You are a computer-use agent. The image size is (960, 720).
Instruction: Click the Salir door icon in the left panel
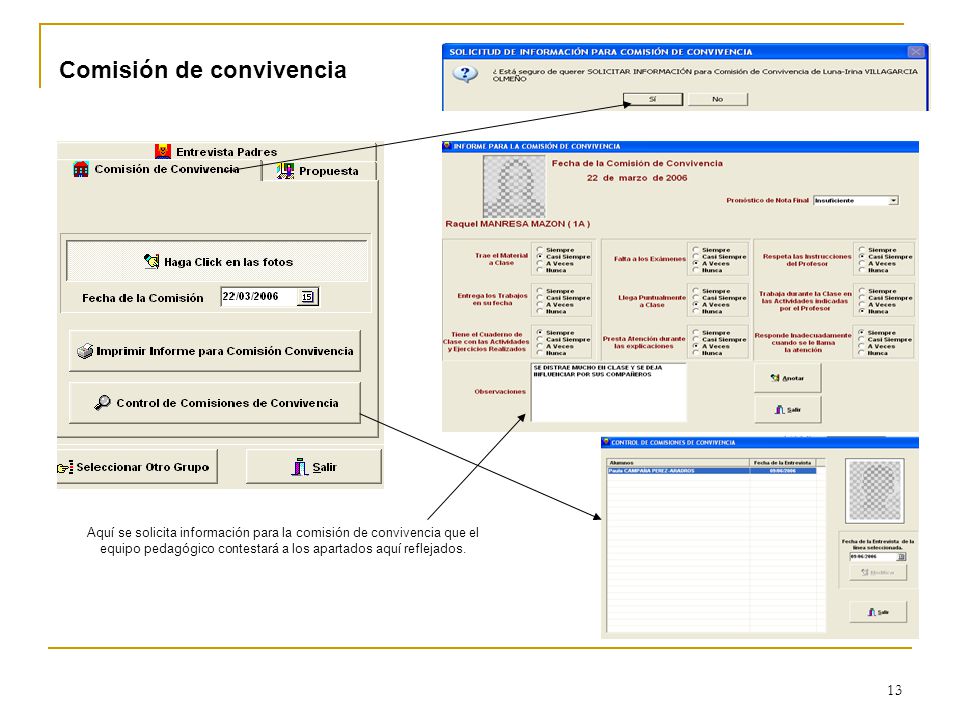(299, 467)
